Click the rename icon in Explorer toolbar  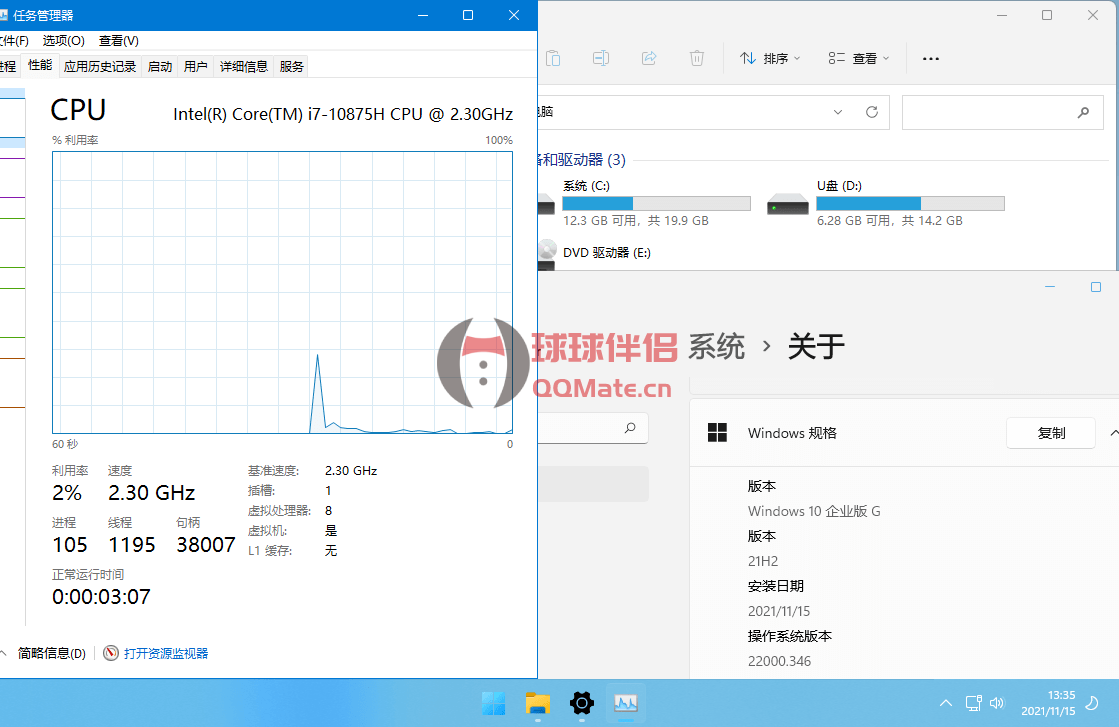[x=601, y=58]
